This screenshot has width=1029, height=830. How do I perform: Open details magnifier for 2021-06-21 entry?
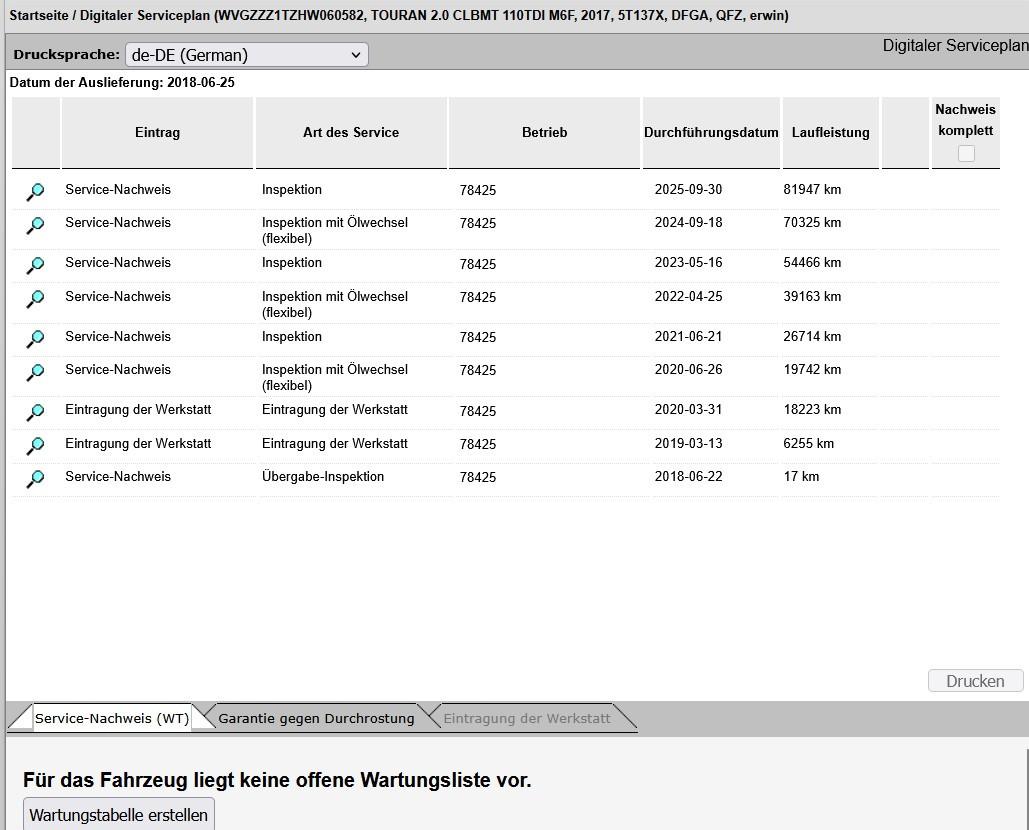tap(35, 339)
